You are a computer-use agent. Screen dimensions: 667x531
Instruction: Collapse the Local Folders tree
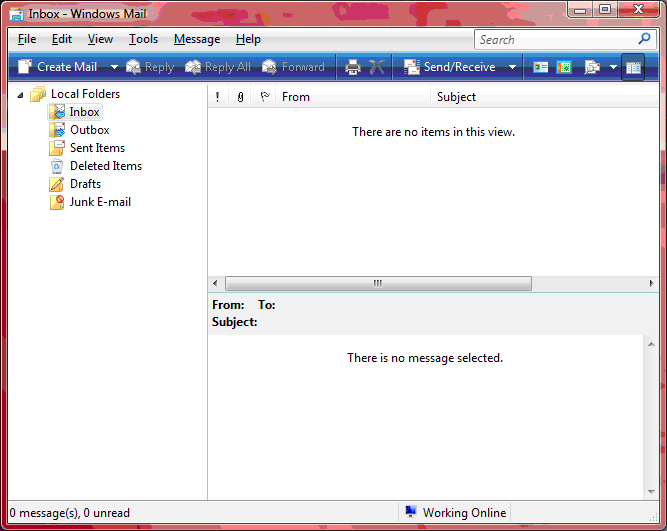(20, 95)
